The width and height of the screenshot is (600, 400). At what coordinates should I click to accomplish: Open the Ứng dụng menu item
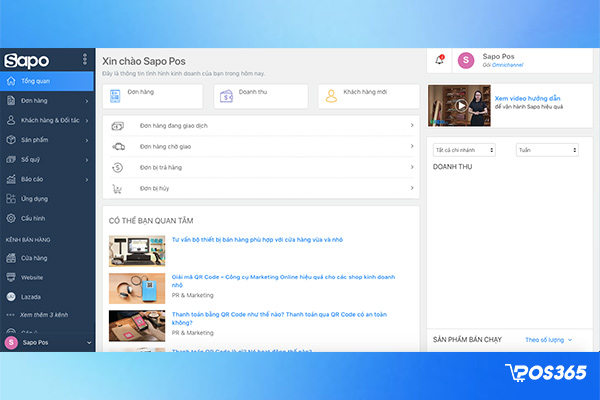[x=47, y=199]
